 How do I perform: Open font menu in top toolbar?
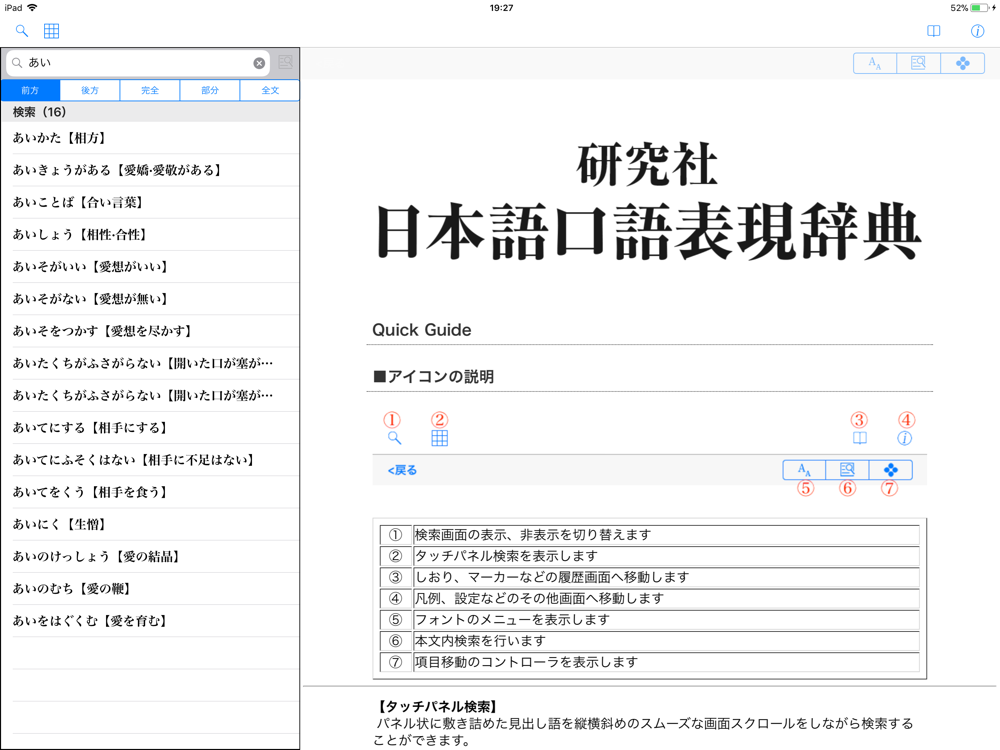[875, 63]
